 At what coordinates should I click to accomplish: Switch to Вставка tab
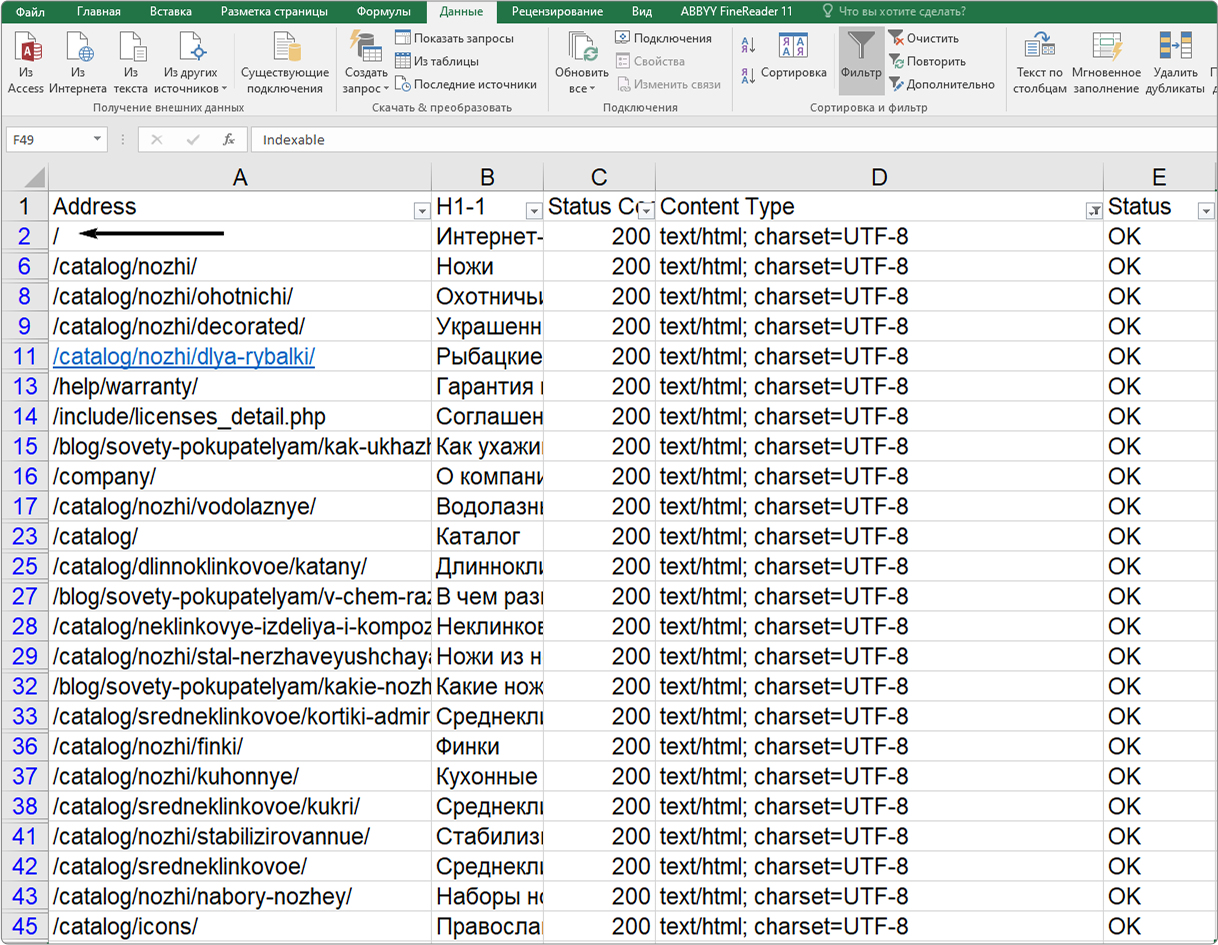point(171,12)
